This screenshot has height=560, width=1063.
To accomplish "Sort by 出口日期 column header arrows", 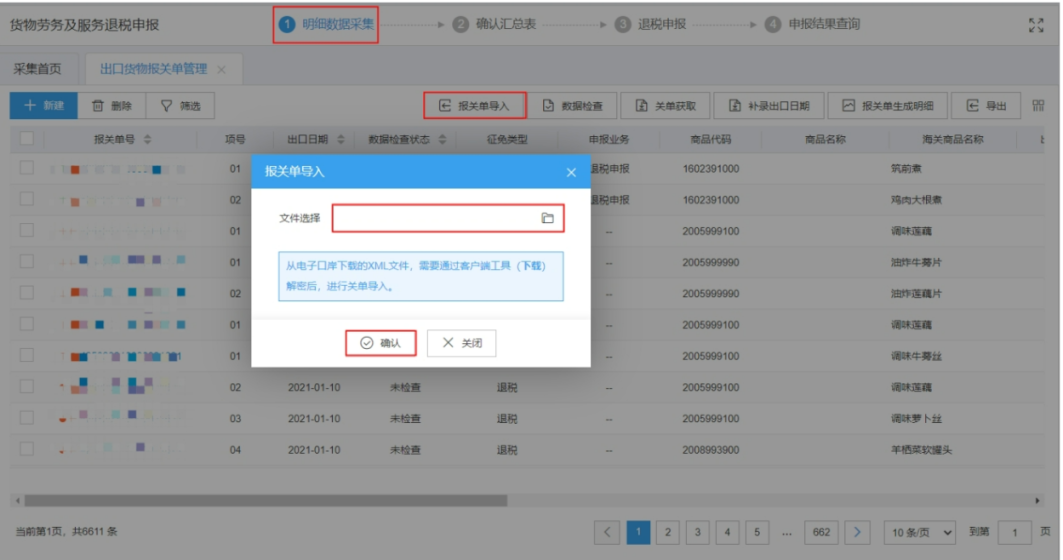I will pos(340,139).
